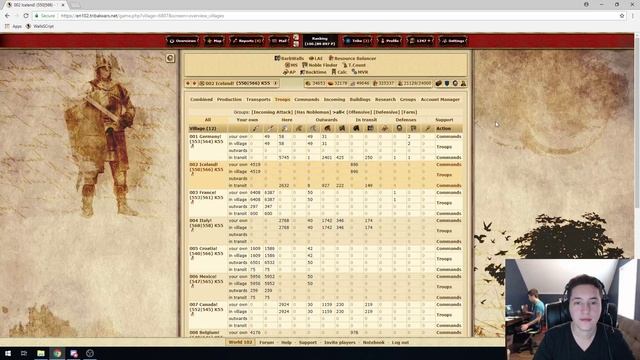
Task: Switch to the Transports overview tab
Action: click(x=258, y=100)
